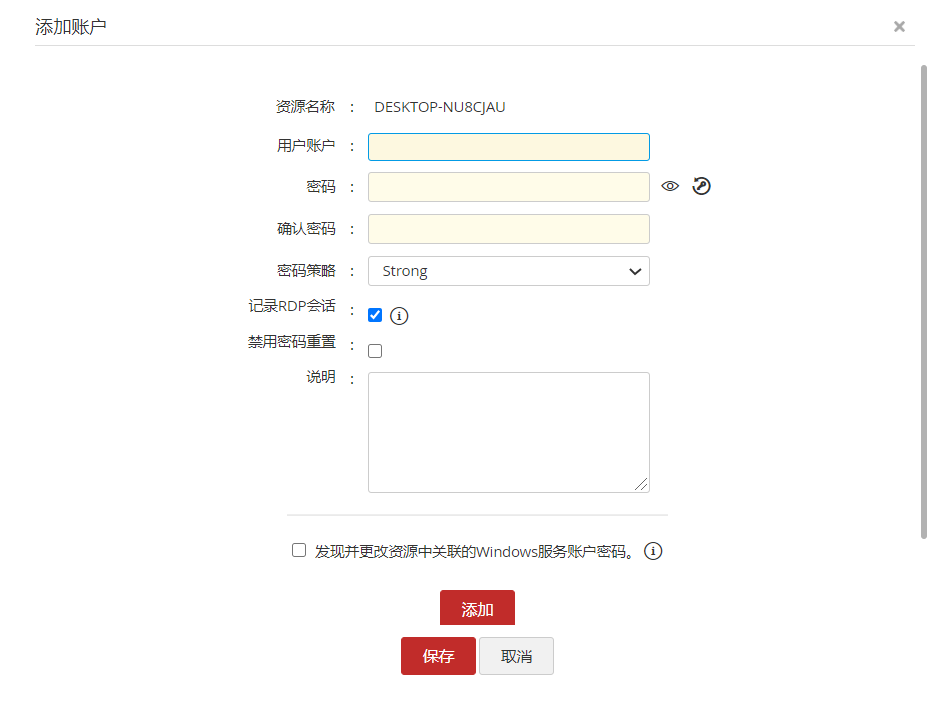Click info icon next to Windows服务账户密码 text
The image size is (947, 719).
click(654, 551)
